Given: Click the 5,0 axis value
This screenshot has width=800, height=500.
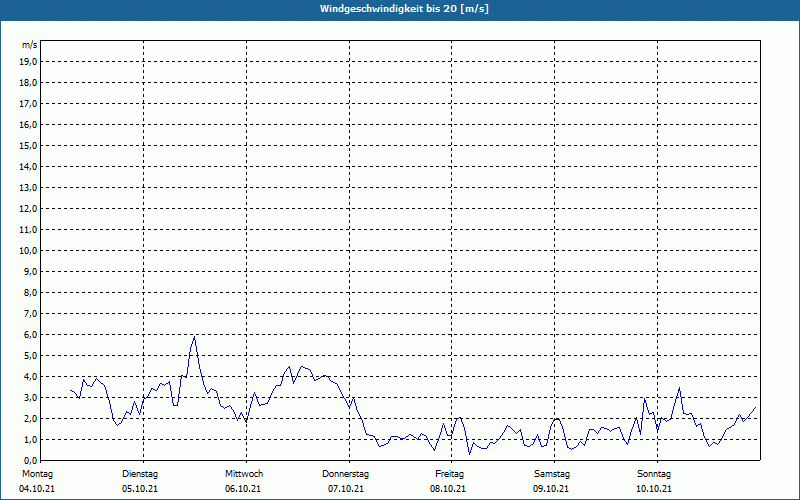Looking at the screenshot, I should tap(30, 356).
